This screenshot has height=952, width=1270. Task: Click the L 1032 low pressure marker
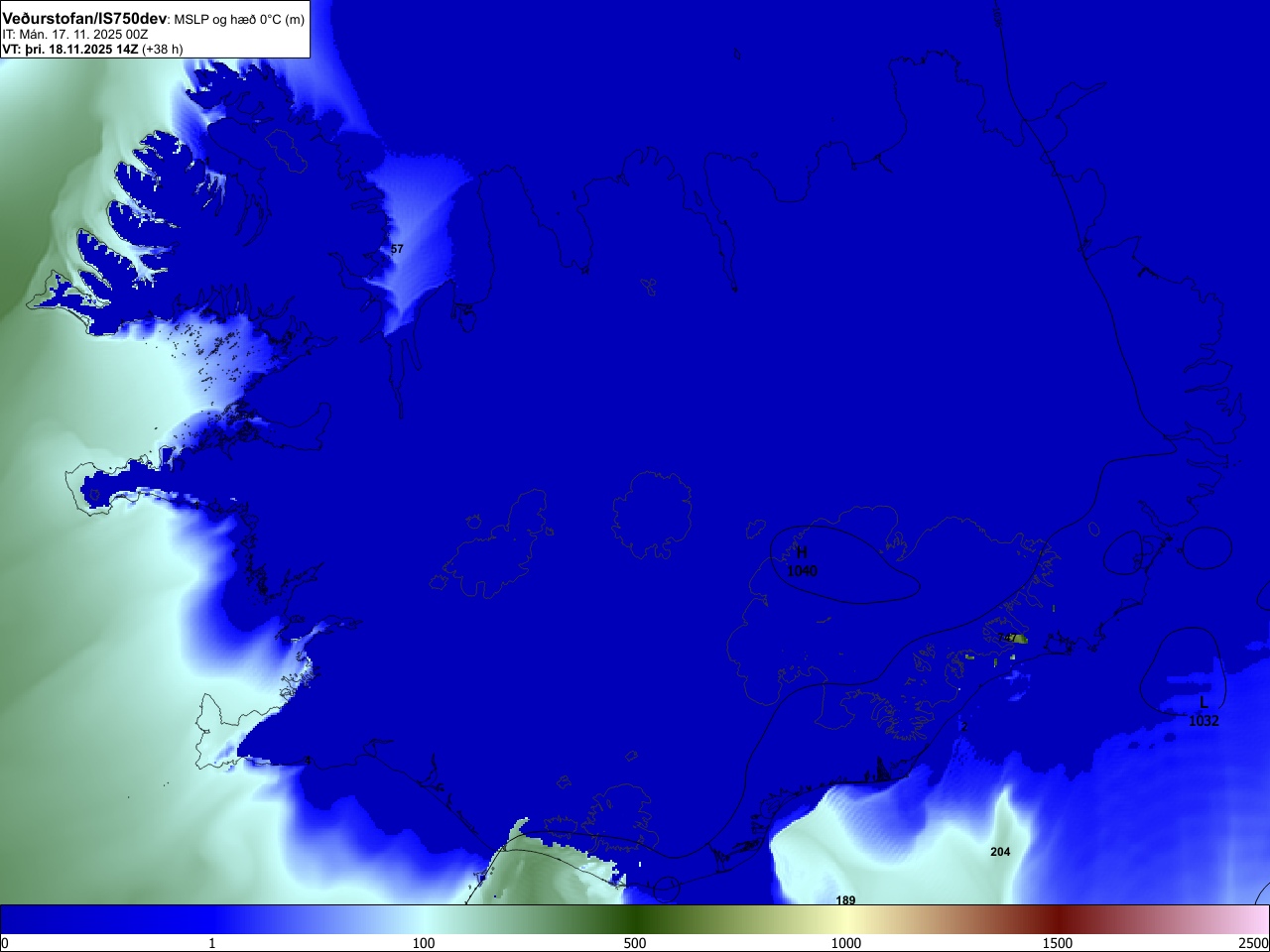[1204, 712]
